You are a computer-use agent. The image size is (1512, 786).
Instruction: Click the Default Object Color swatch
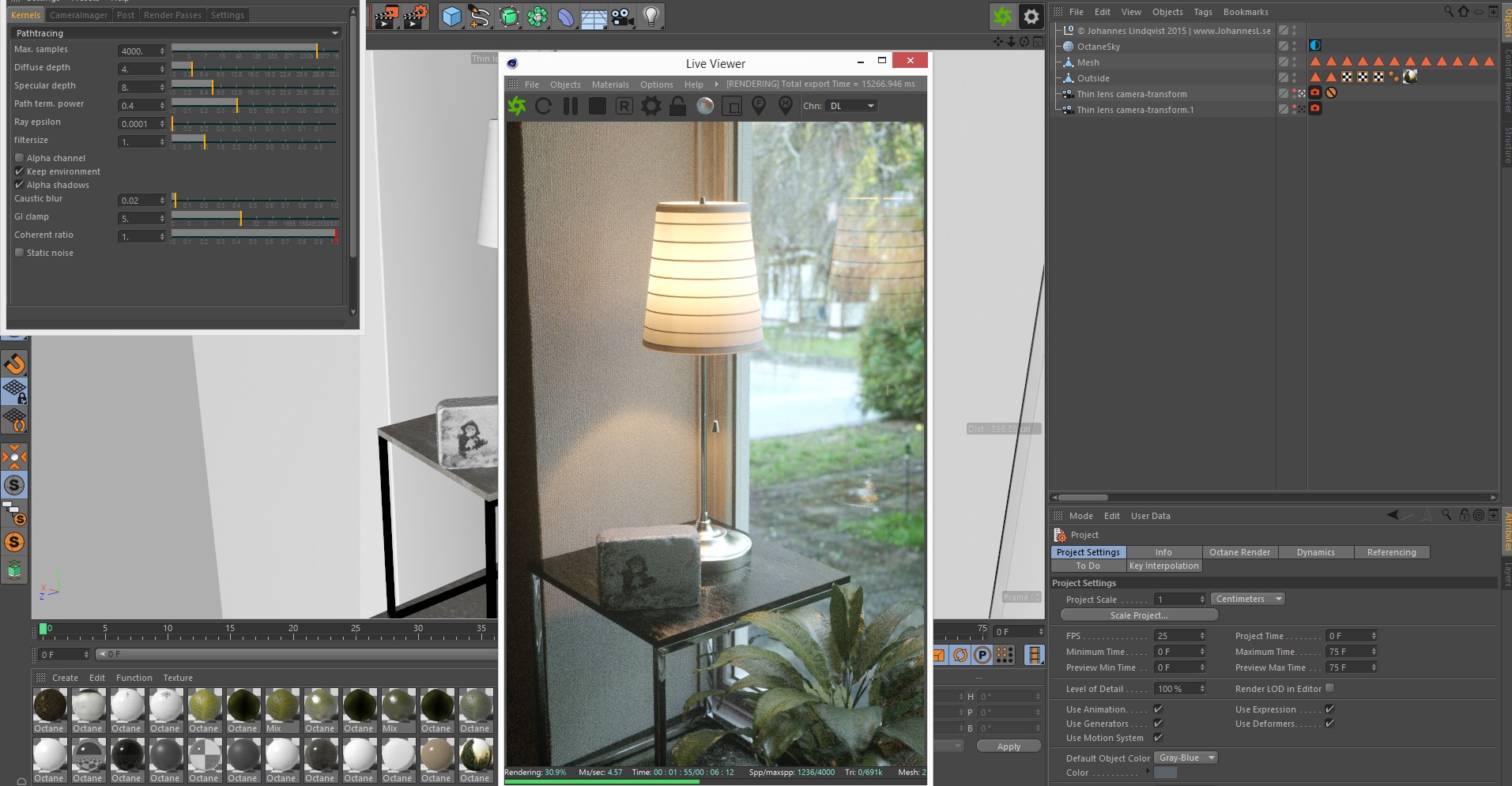(1165, 773)
